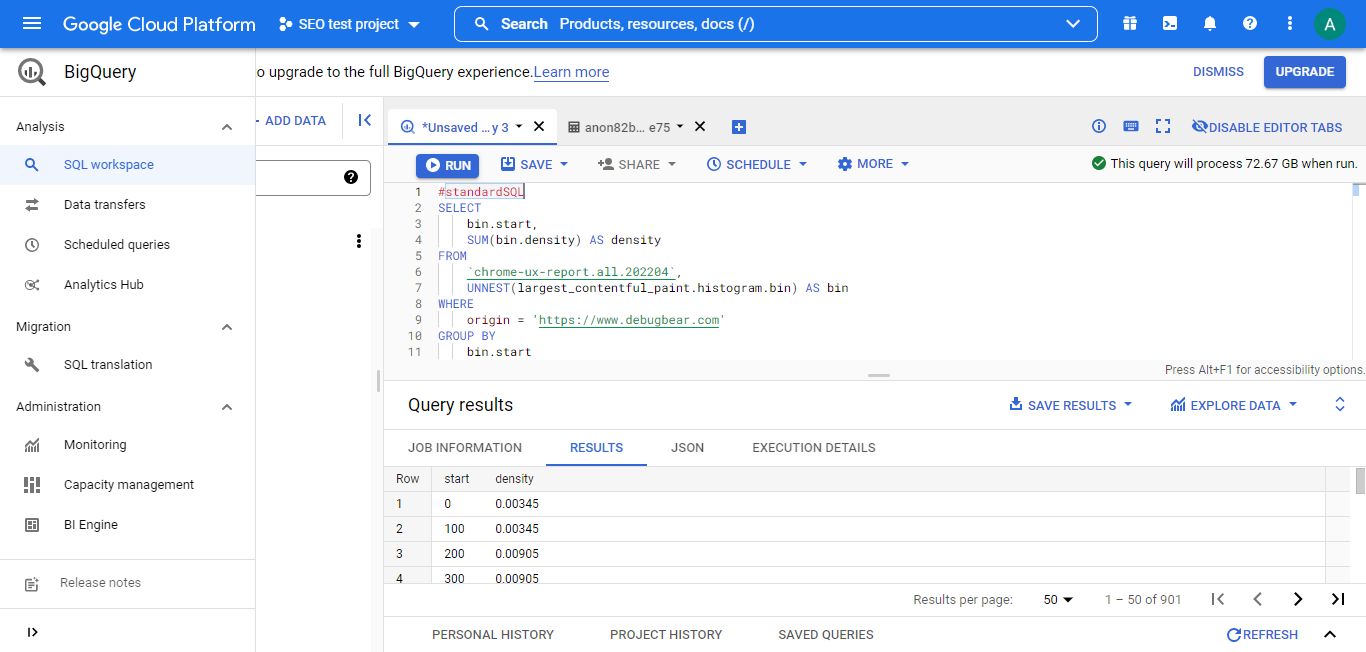This screenshot has height=652, width=1366.
Task: Follow the Learn more link
Action: pos(571,72)
